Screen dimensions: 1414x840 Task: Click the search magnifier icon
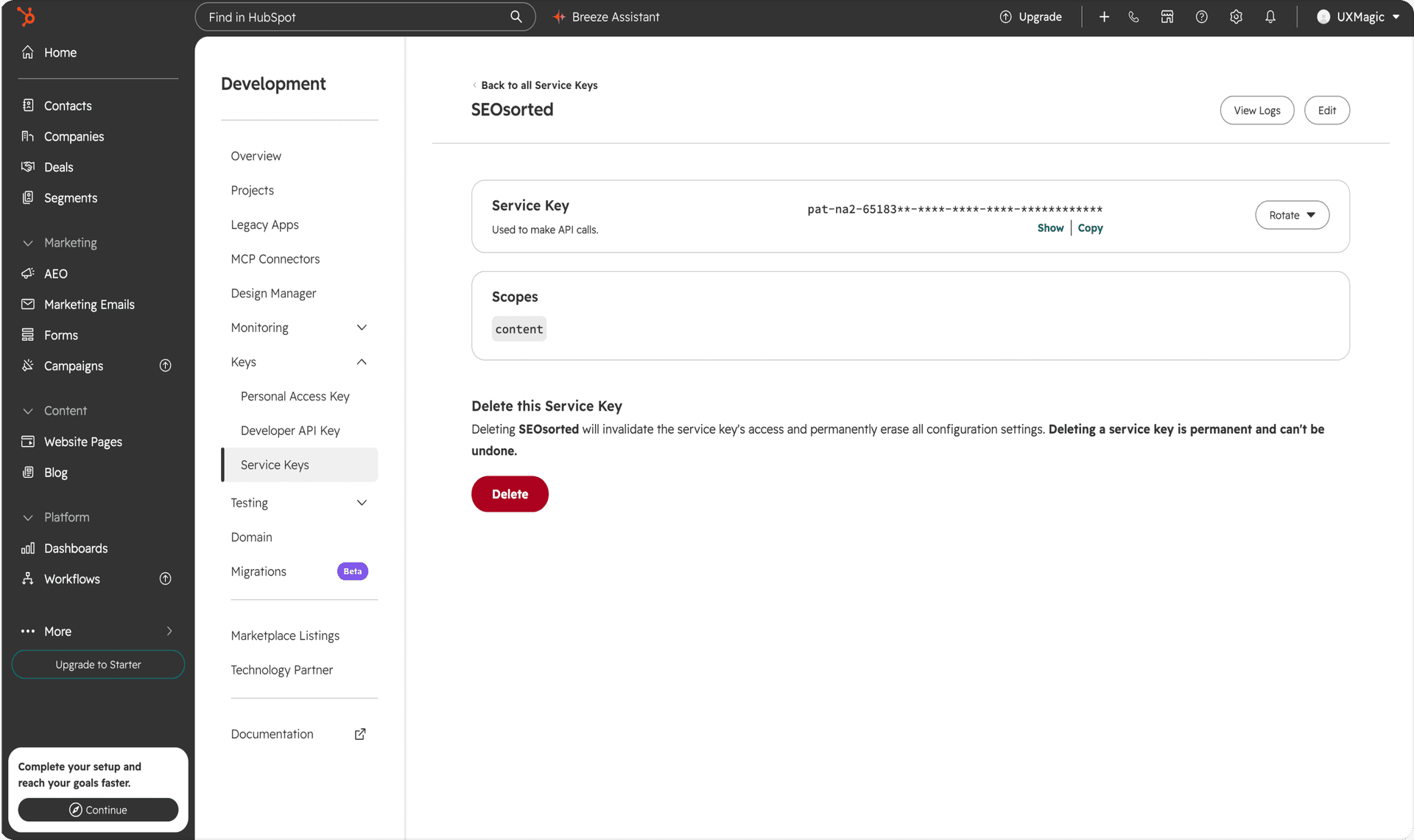click(x=516, y=16)
